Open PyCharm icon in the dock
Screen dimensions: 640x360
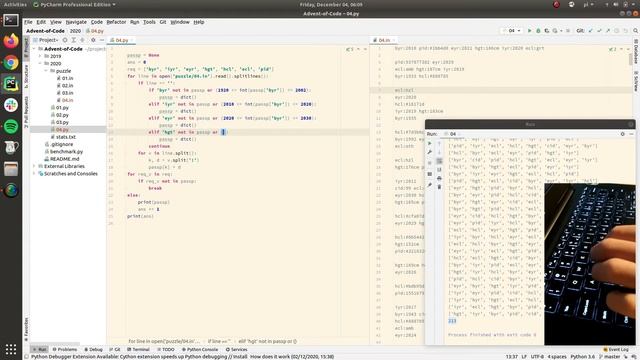coord(11,84)
